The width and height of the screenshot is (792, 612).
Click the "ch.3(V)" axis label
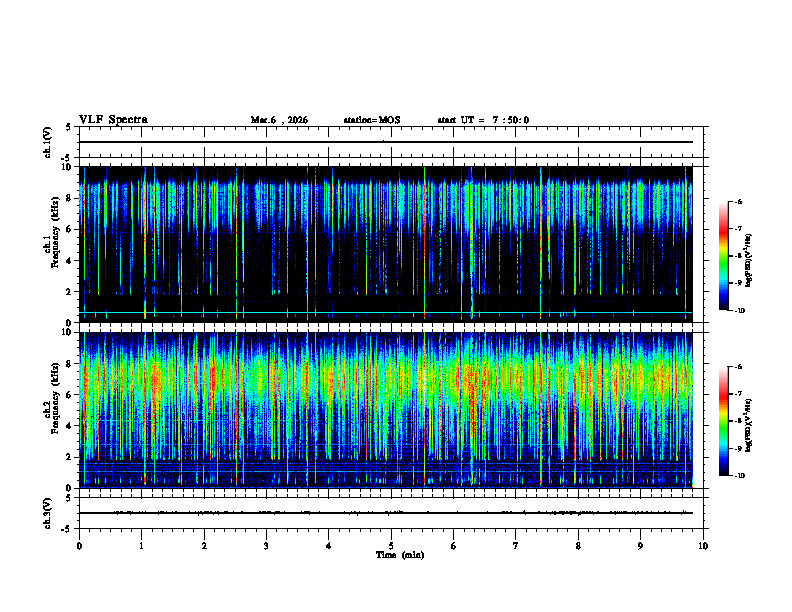click(x=48, y=513)
